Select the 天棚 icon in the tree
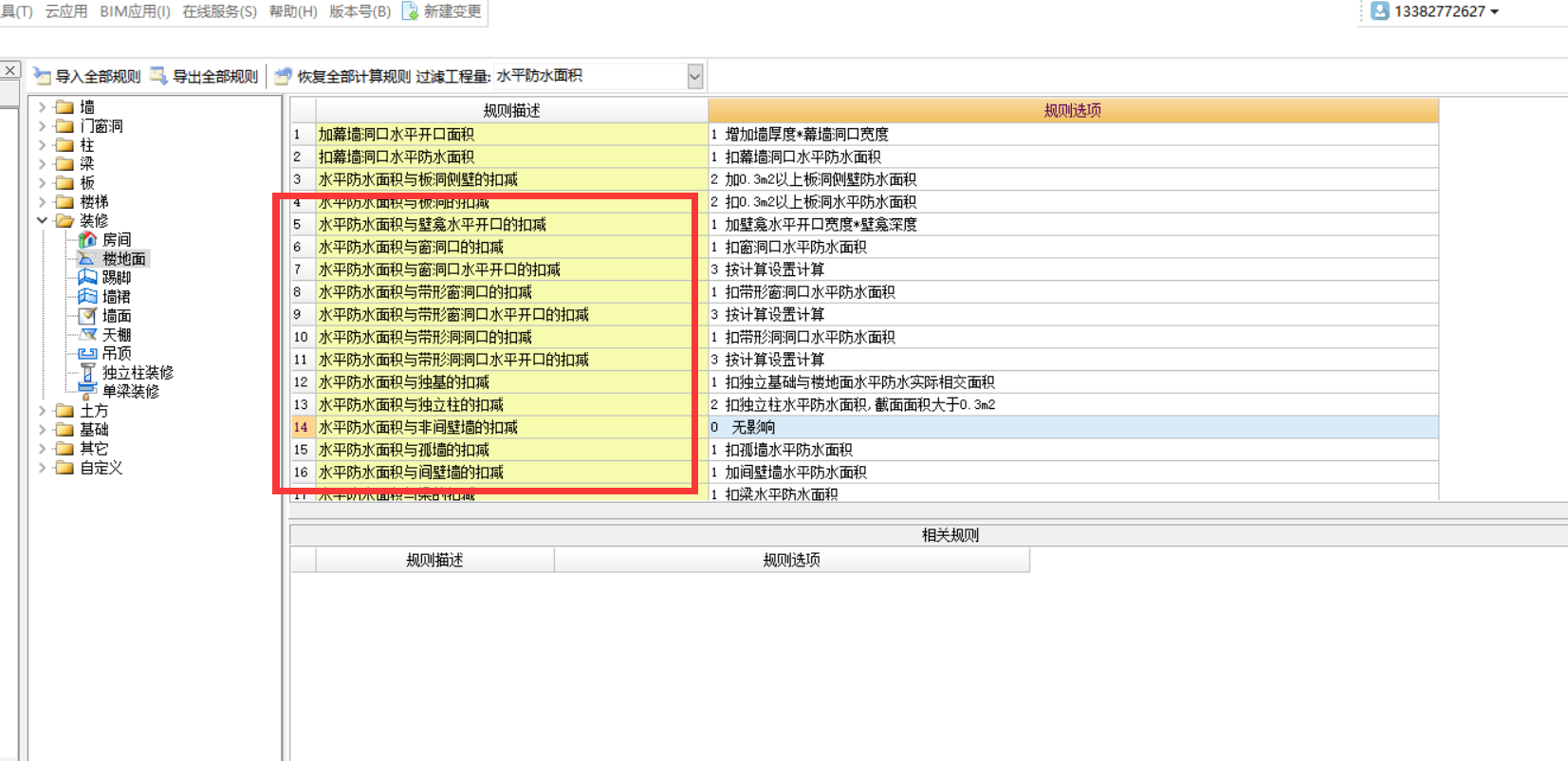The width and height of the screenshot is (1568, 761). [87, 334]
